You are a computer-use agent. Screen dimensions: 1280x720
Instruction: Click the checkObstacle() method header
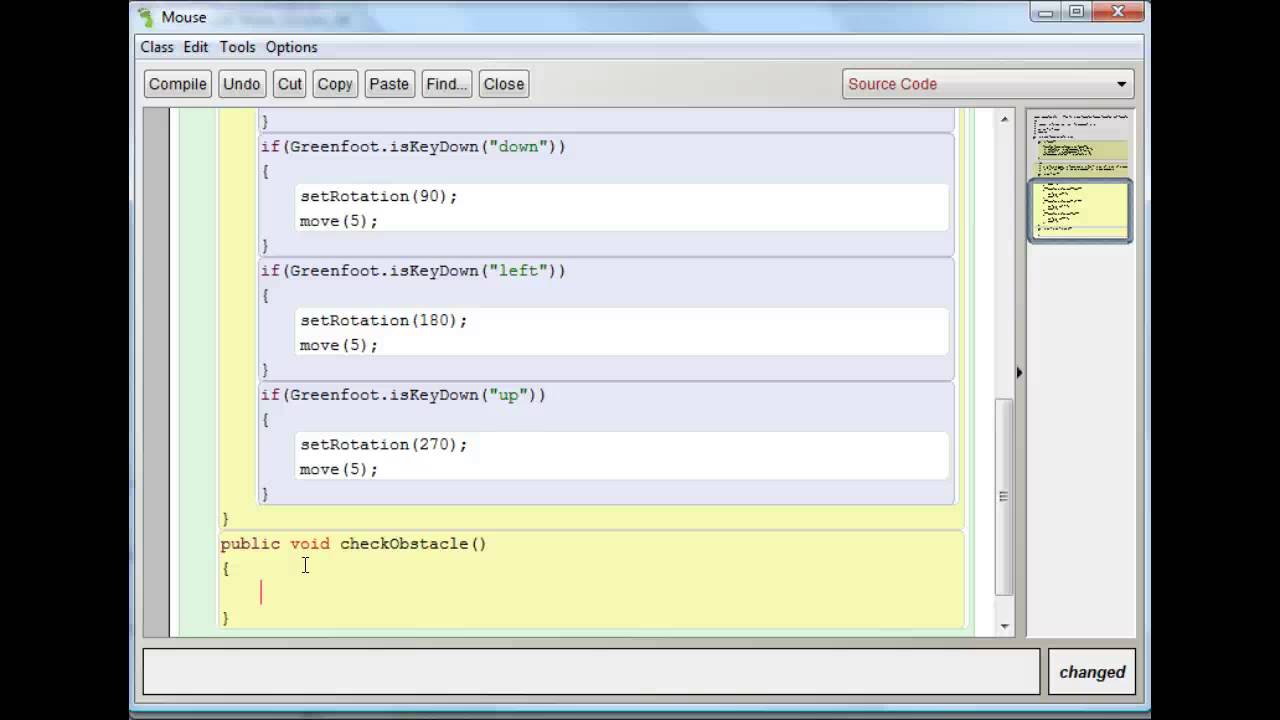353,543
